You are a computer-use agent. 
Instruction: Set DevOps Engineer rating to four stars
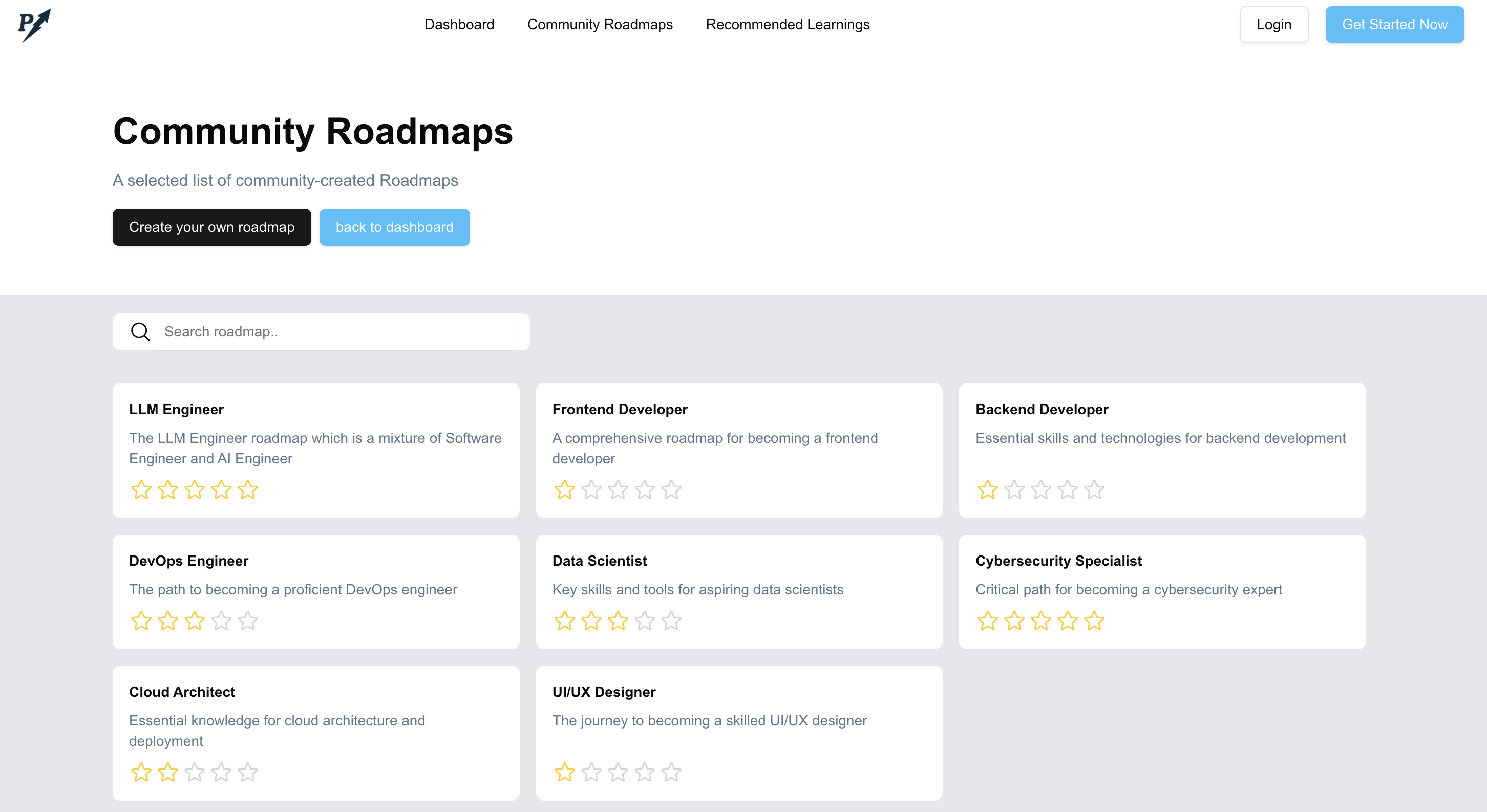(221, 621)
